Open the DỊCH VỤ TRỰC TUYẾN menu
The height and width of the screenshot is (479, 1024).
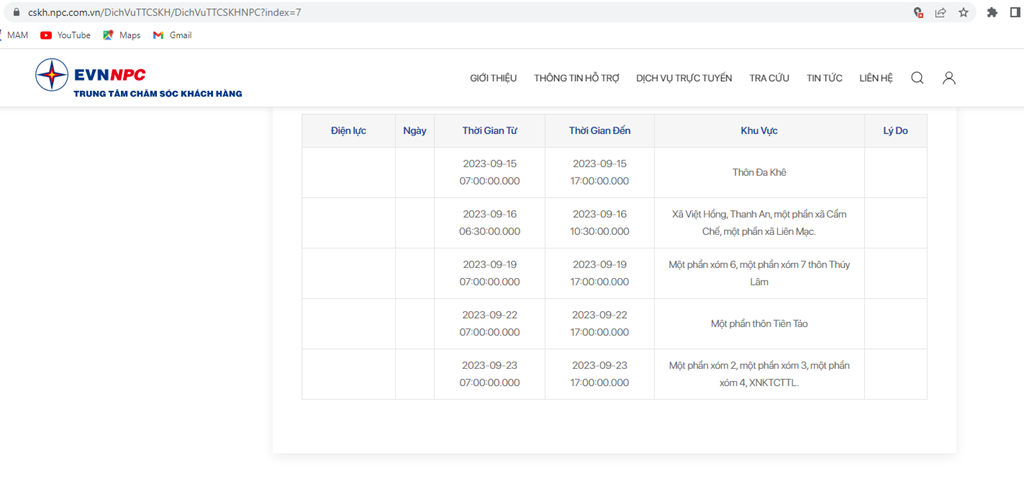(684, 78)
